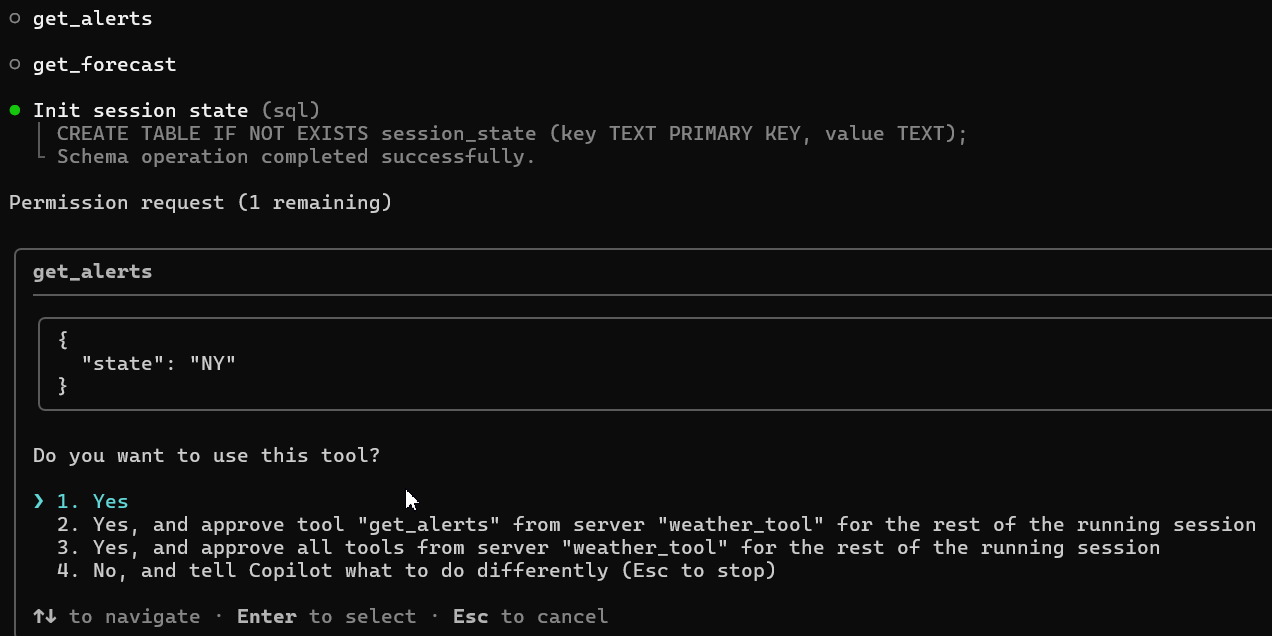Click the "Enter to select" hint
Image resolution: width=1272 pixels, height=636 pixels.
click(x=326, y=616)
